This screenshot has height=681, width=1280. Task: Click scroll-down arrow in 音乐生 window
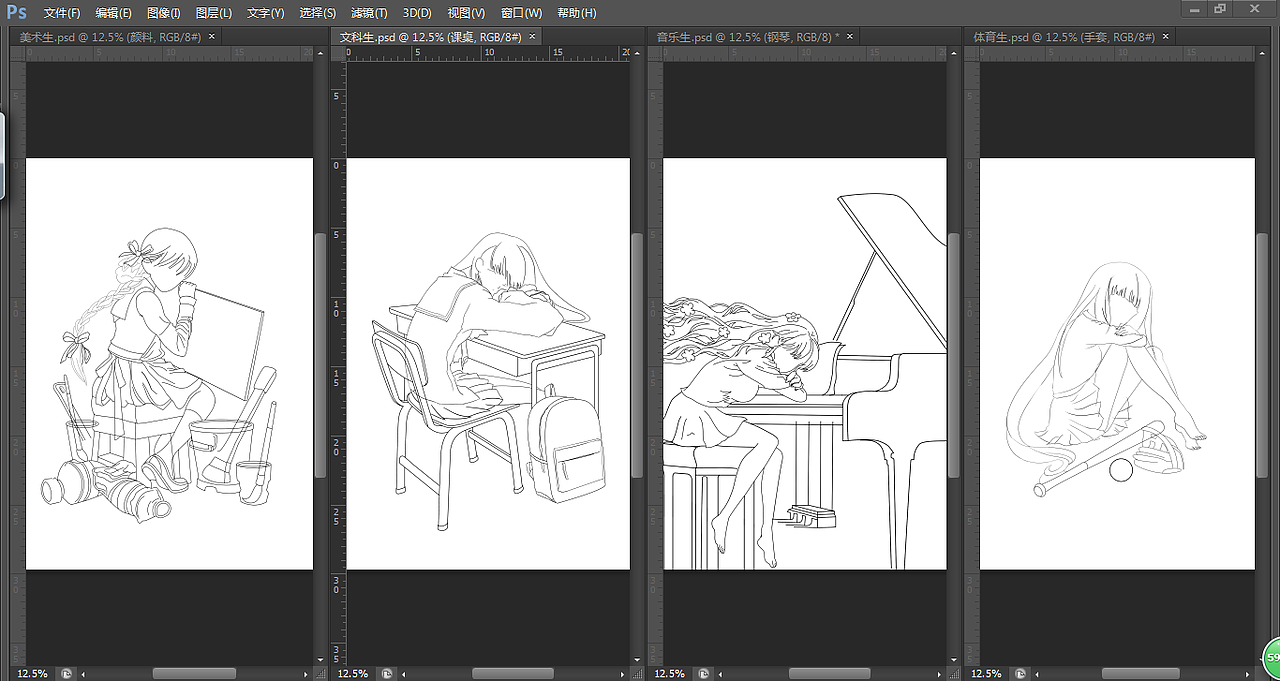pos(954,660)
